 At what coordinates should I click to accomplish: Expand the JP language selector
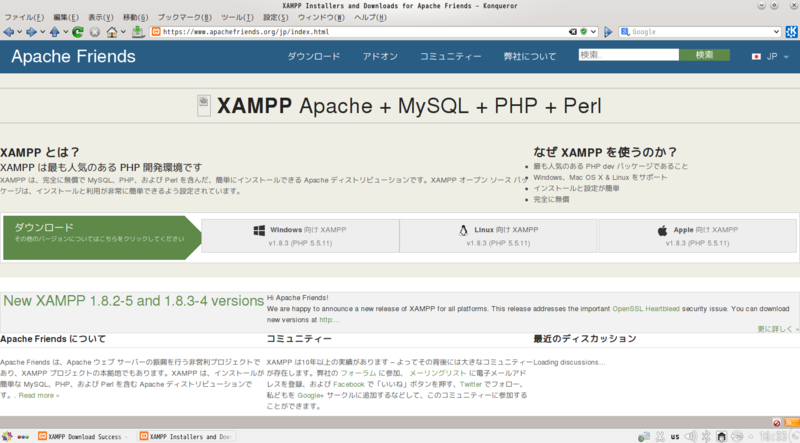pyautogui.click(x=770, y=57)
